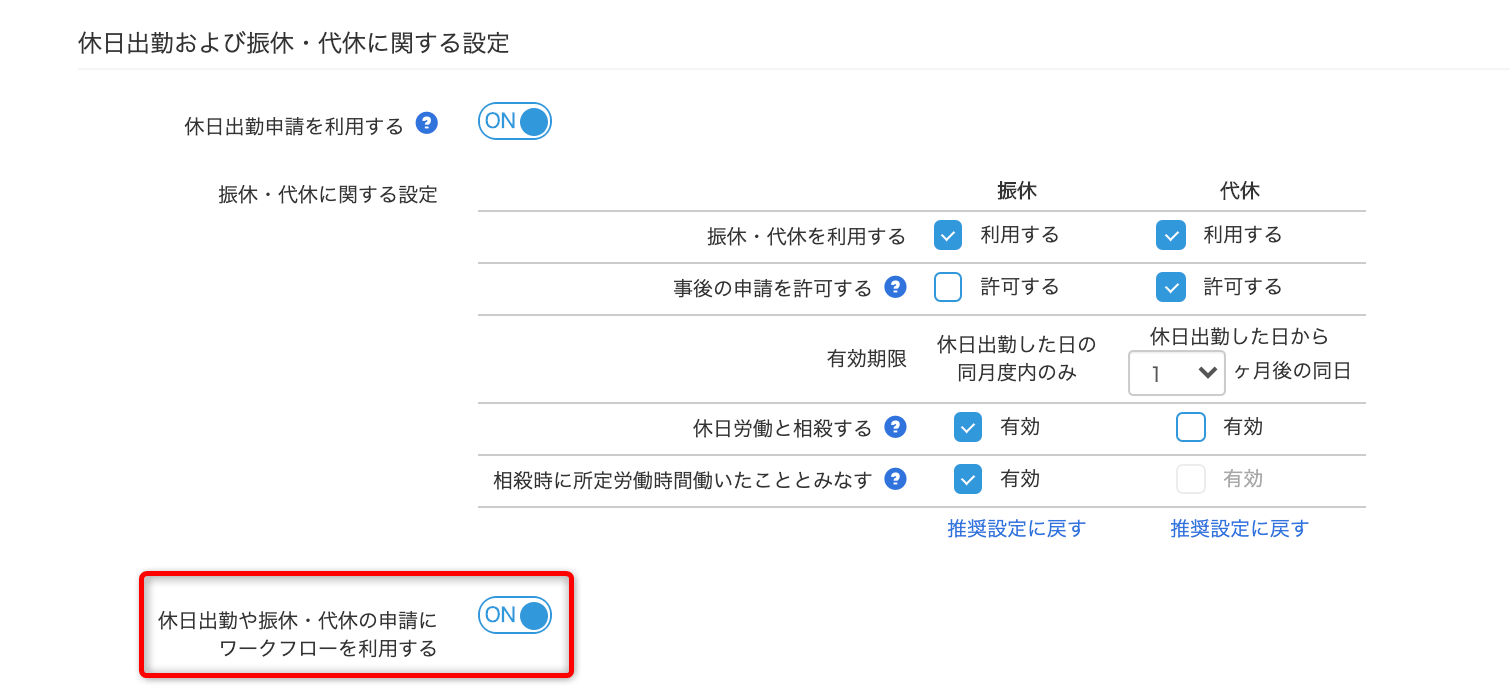The image size is (1510, 690).
Task: Click the 振休 column header
Action: tap(1017, 191)
